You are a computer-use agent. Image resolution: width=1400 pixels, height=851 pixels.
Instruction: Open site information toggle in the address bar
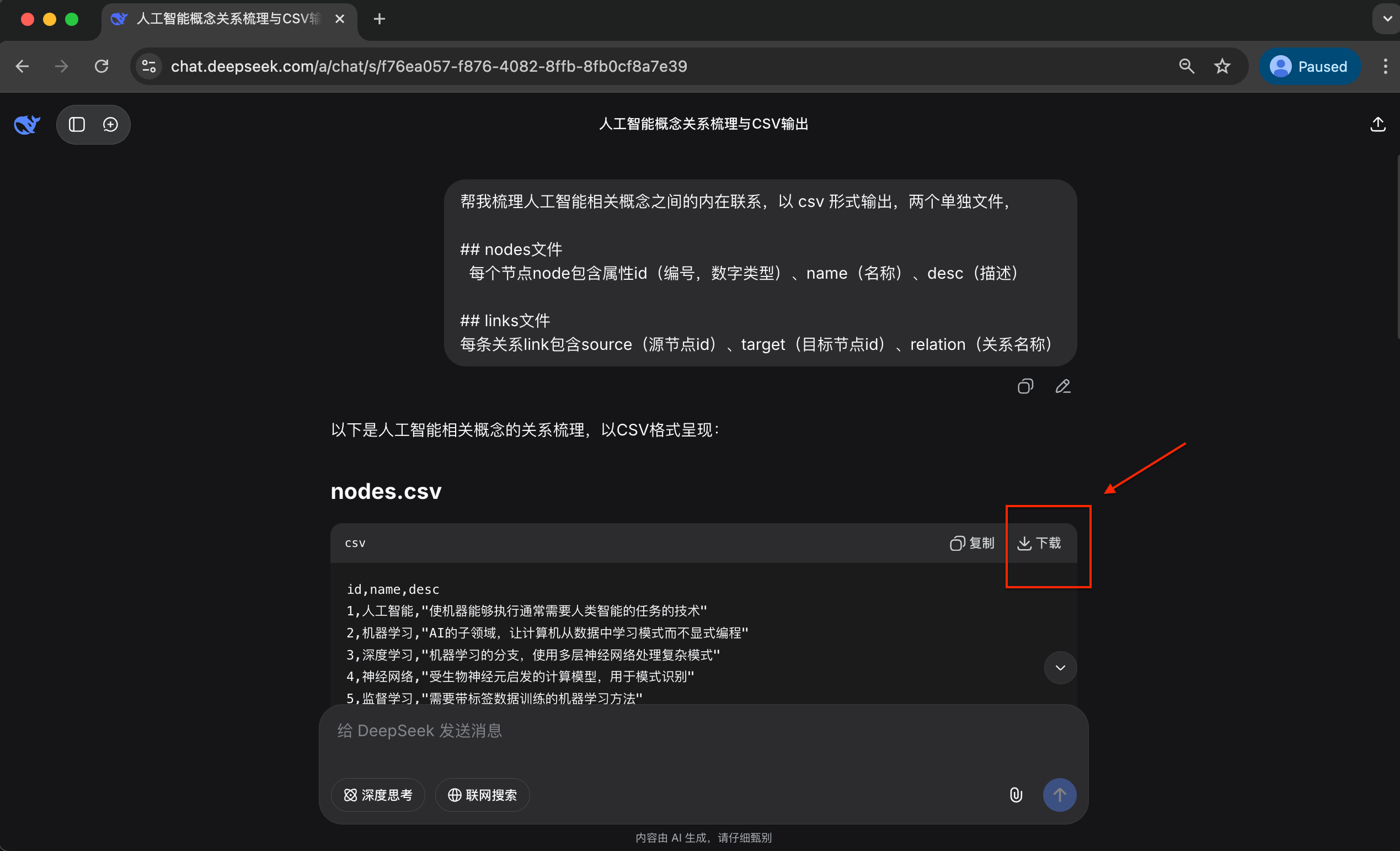149,67
